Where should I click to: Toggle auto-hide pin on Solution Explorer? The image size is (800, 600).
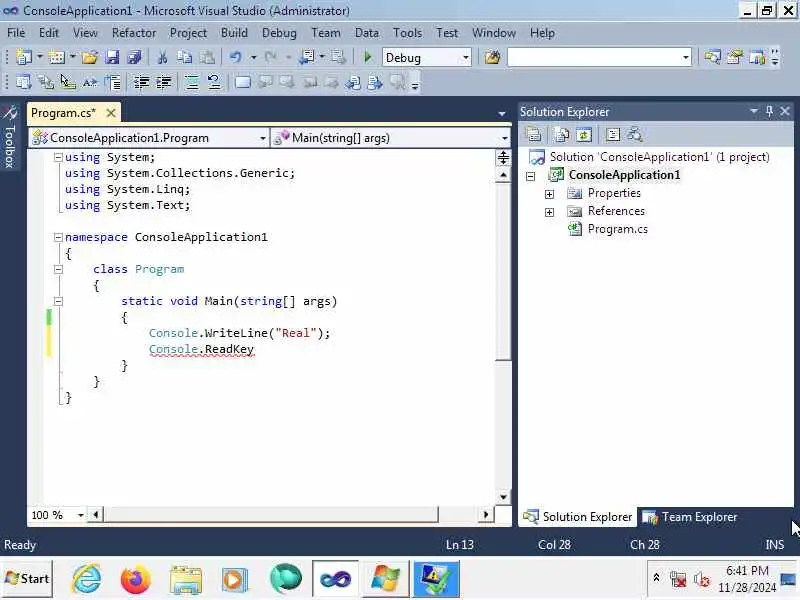[x=769, y=111]
